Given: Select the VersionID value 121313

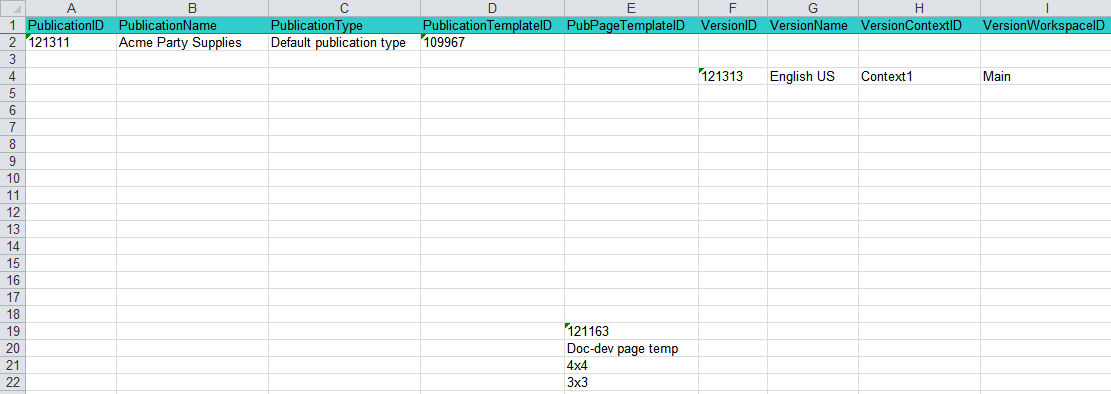Looking at the screenshot, I should pos(733,77).
